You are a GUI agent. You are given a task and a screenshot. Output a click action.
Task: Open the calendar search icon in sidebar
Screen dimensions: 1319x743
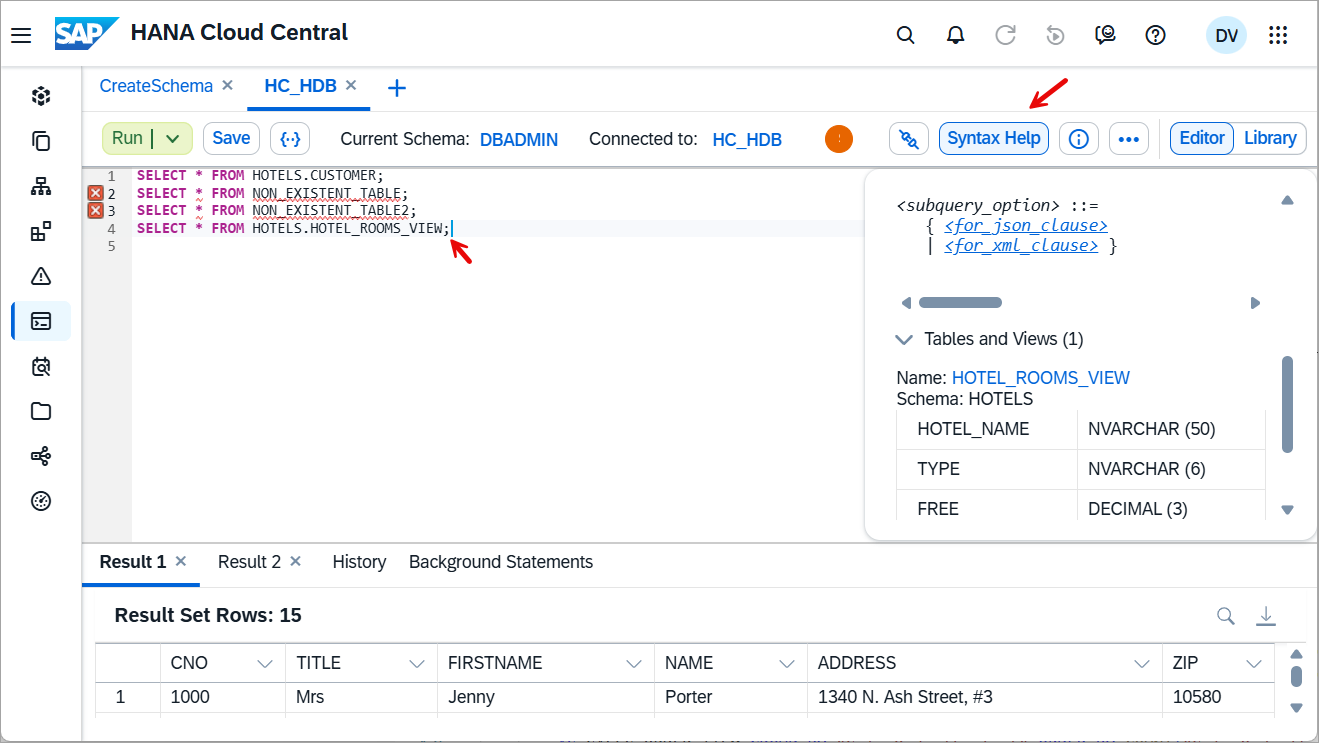point(41,366)
